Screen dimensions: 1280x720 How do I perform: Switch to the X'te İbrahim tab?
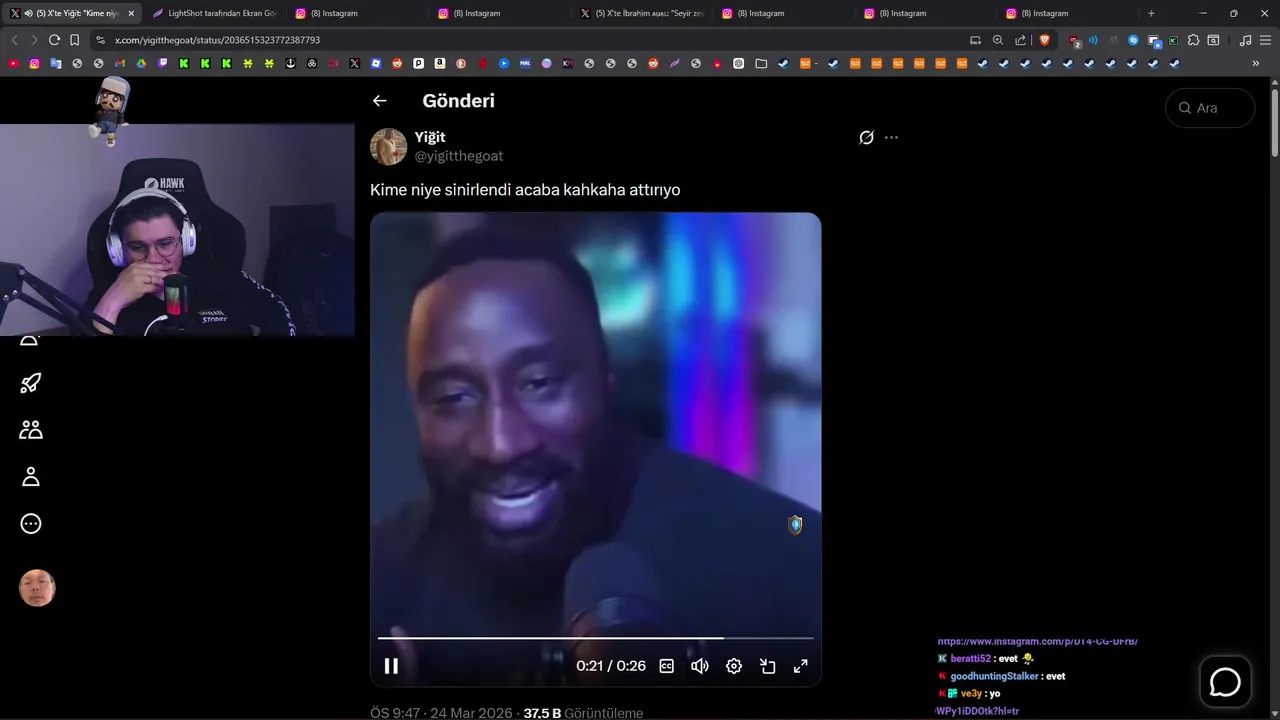point(642,13)
